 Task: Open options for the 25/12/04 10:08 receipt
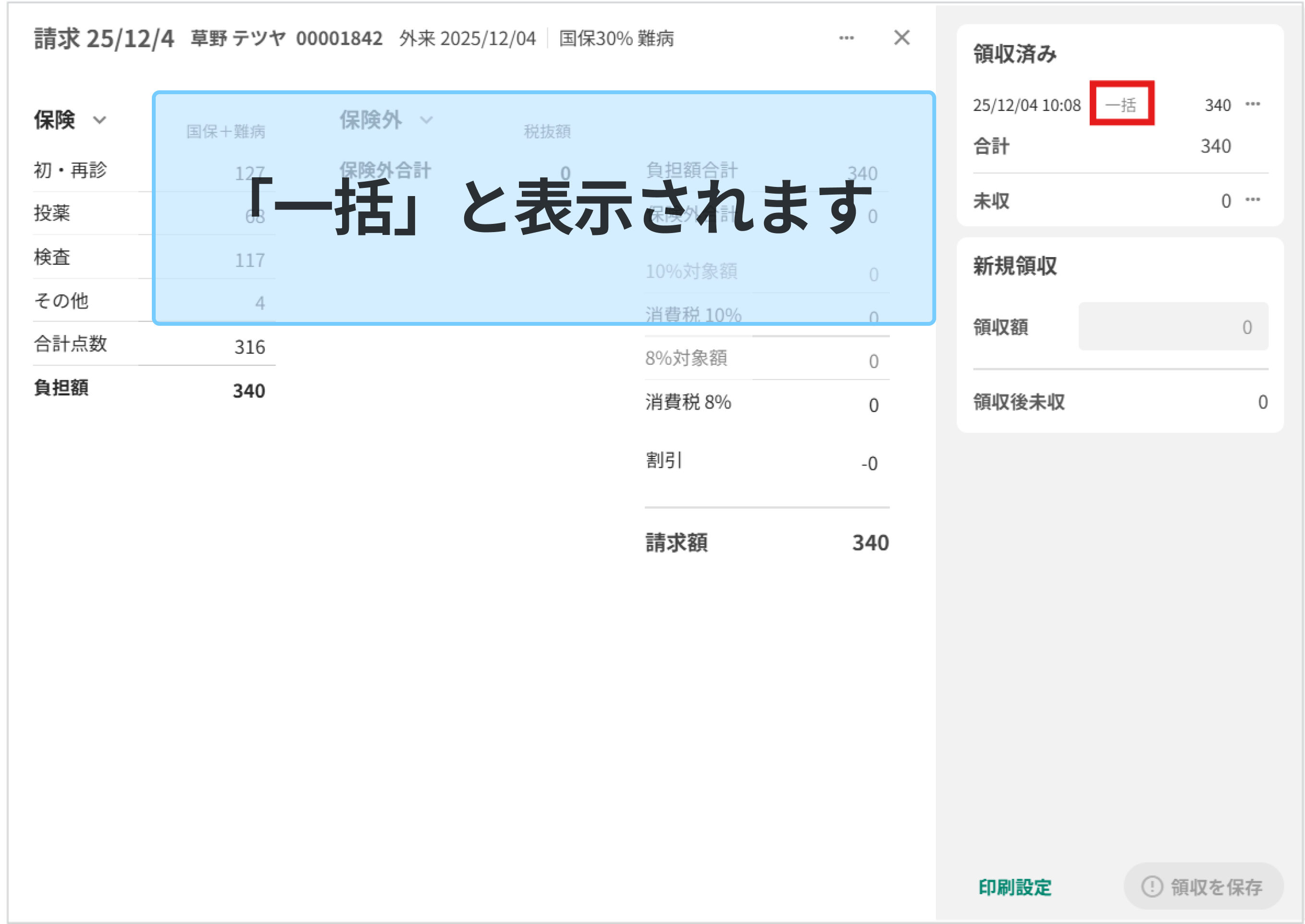1253,104
